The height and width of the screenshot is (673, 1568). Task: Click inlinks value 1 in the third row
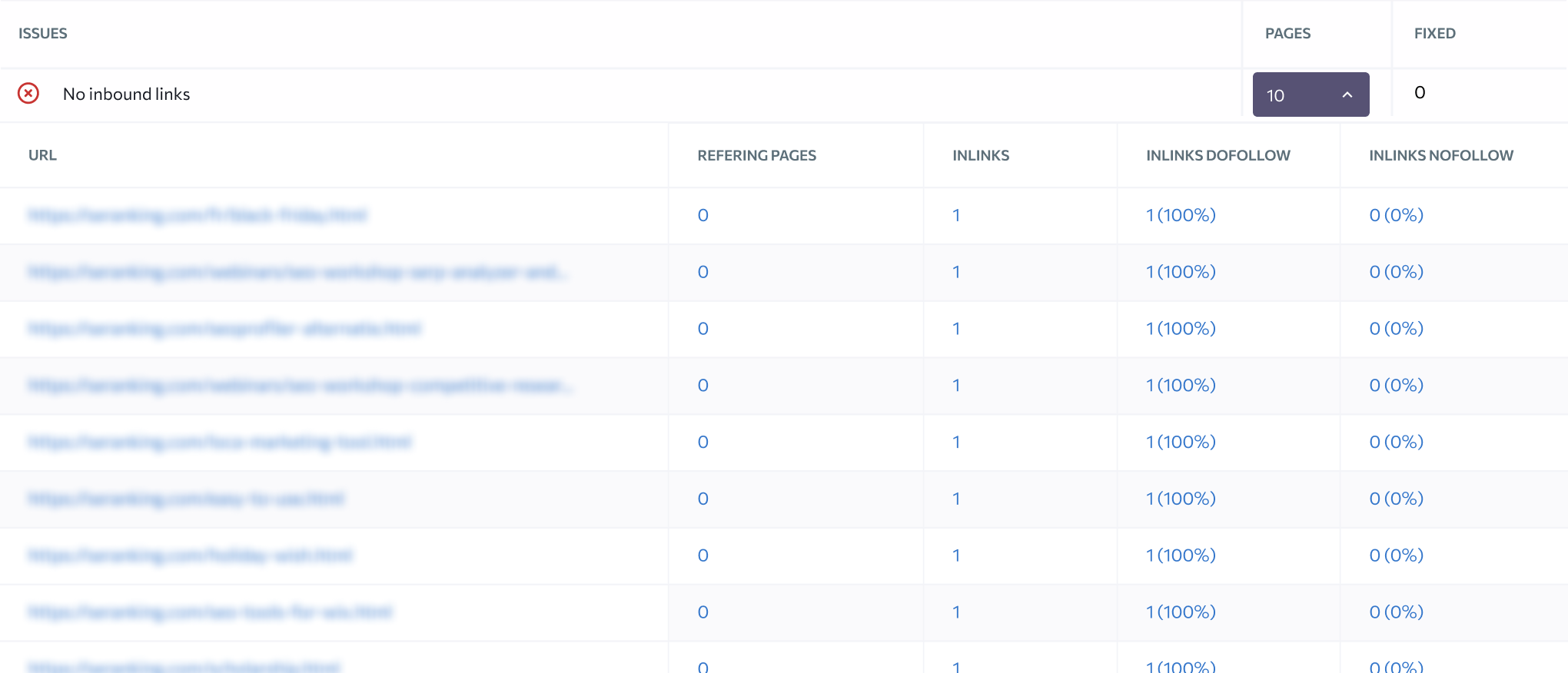click(956, 329)
